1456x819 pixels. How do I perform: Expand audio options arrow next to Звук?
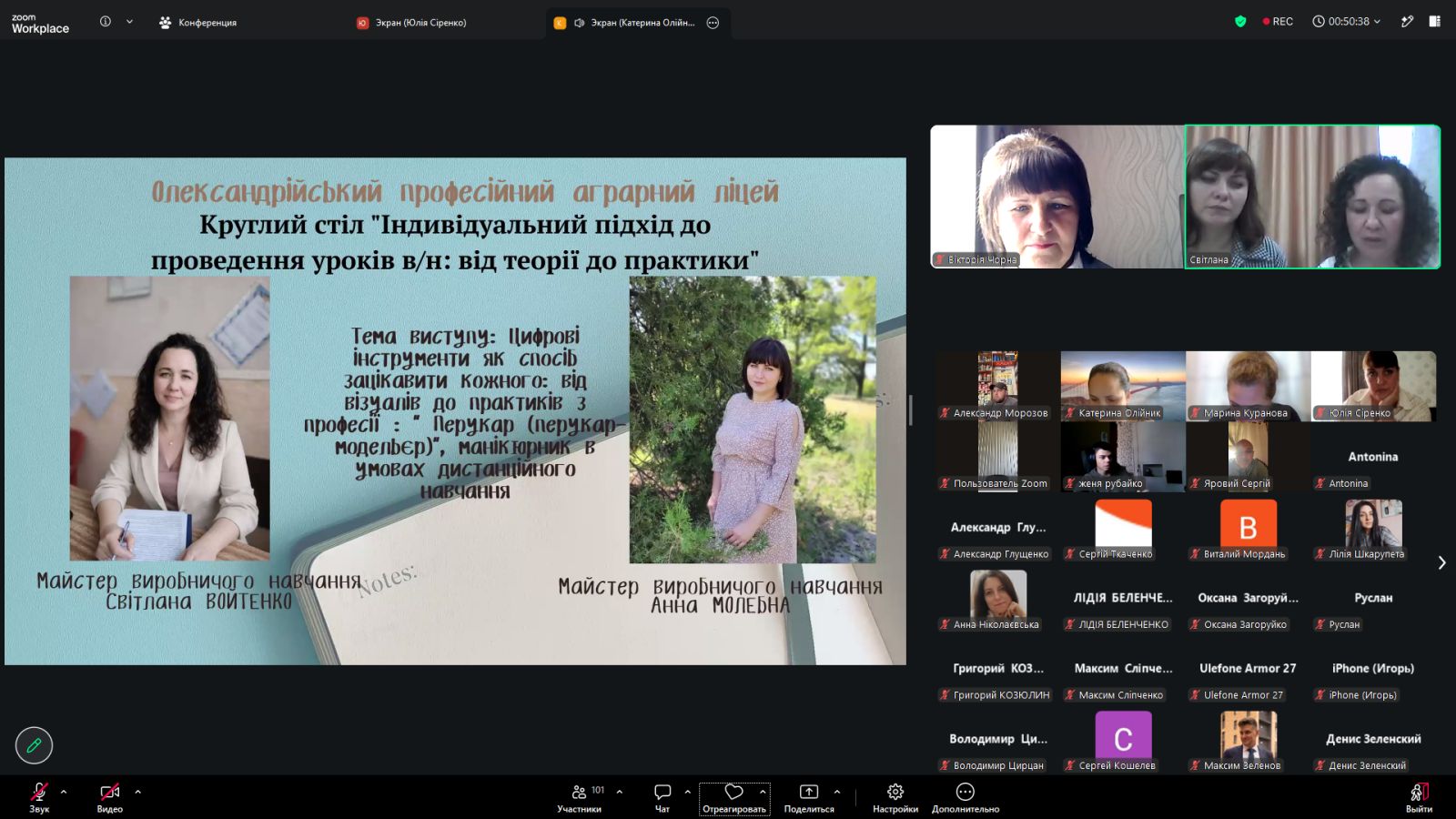pyautogui.click(x=64, y=792)
